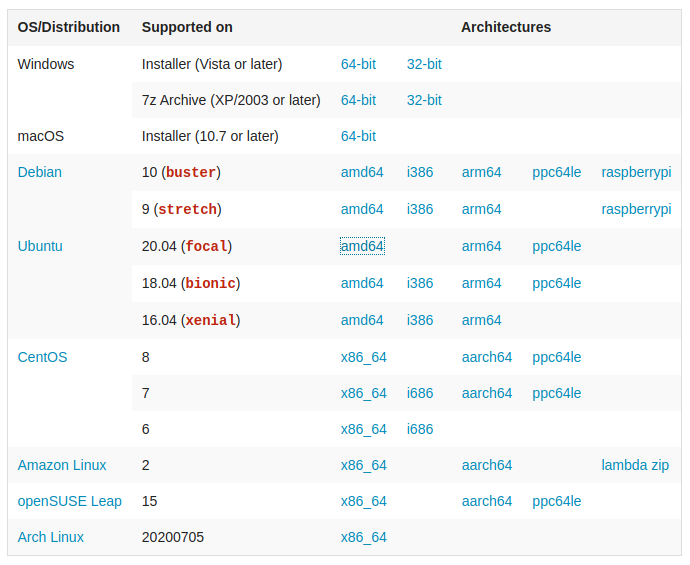Select ppc64le for Debian 10 buster
The width and height of the screenshot is (690, 565).
(556, 172)
